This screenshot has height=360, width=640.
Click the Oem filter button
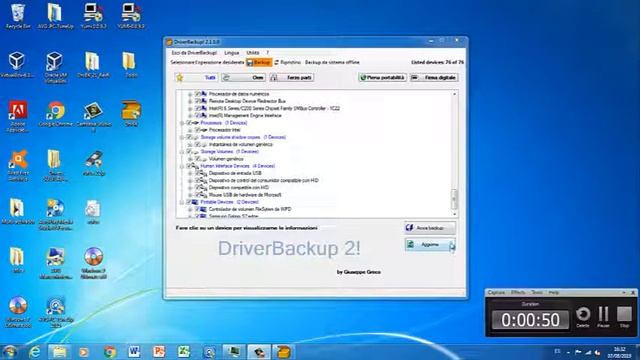pos(244,78)
